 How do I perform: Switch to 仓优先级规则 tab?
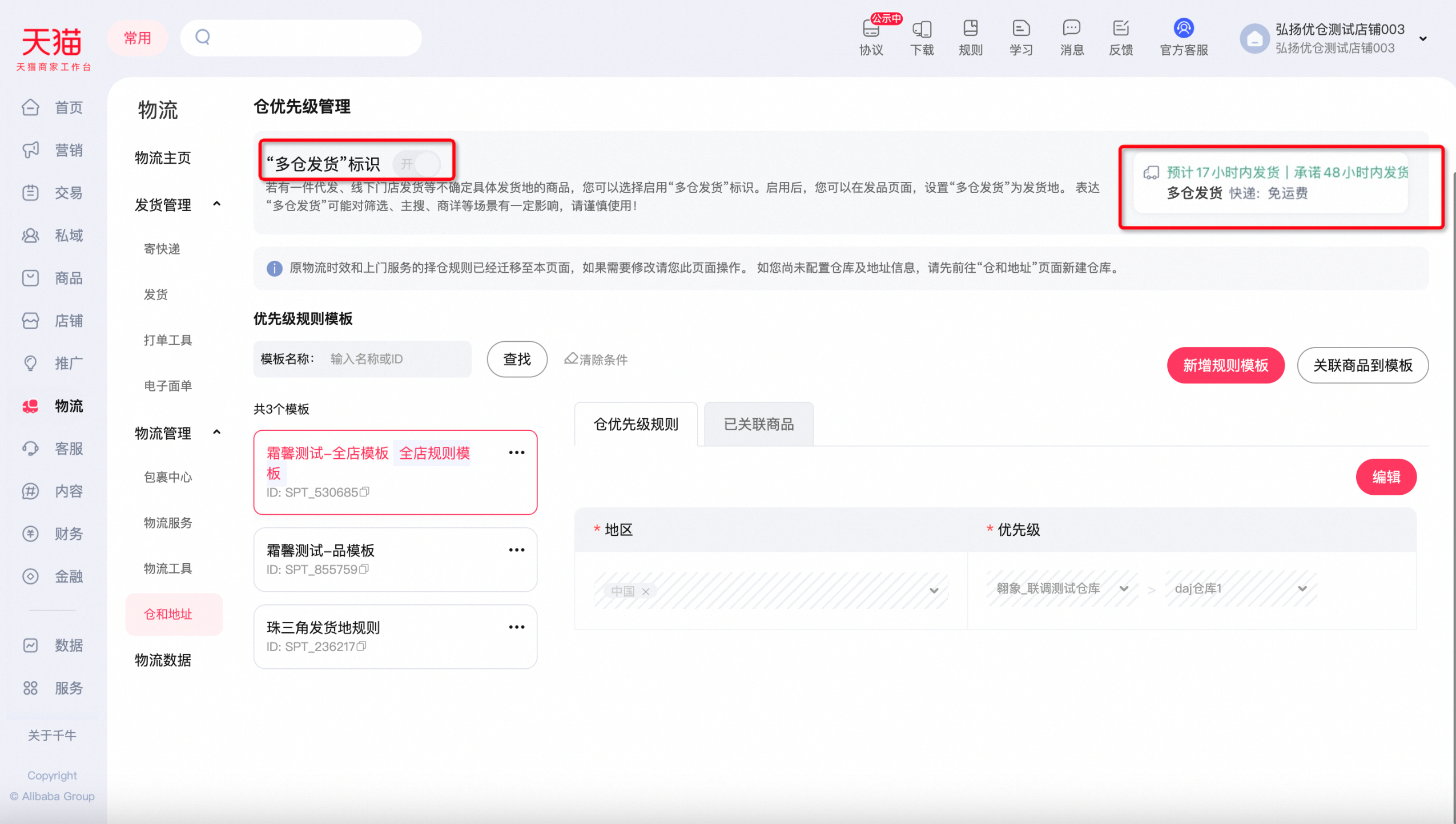tap(636, 424)
